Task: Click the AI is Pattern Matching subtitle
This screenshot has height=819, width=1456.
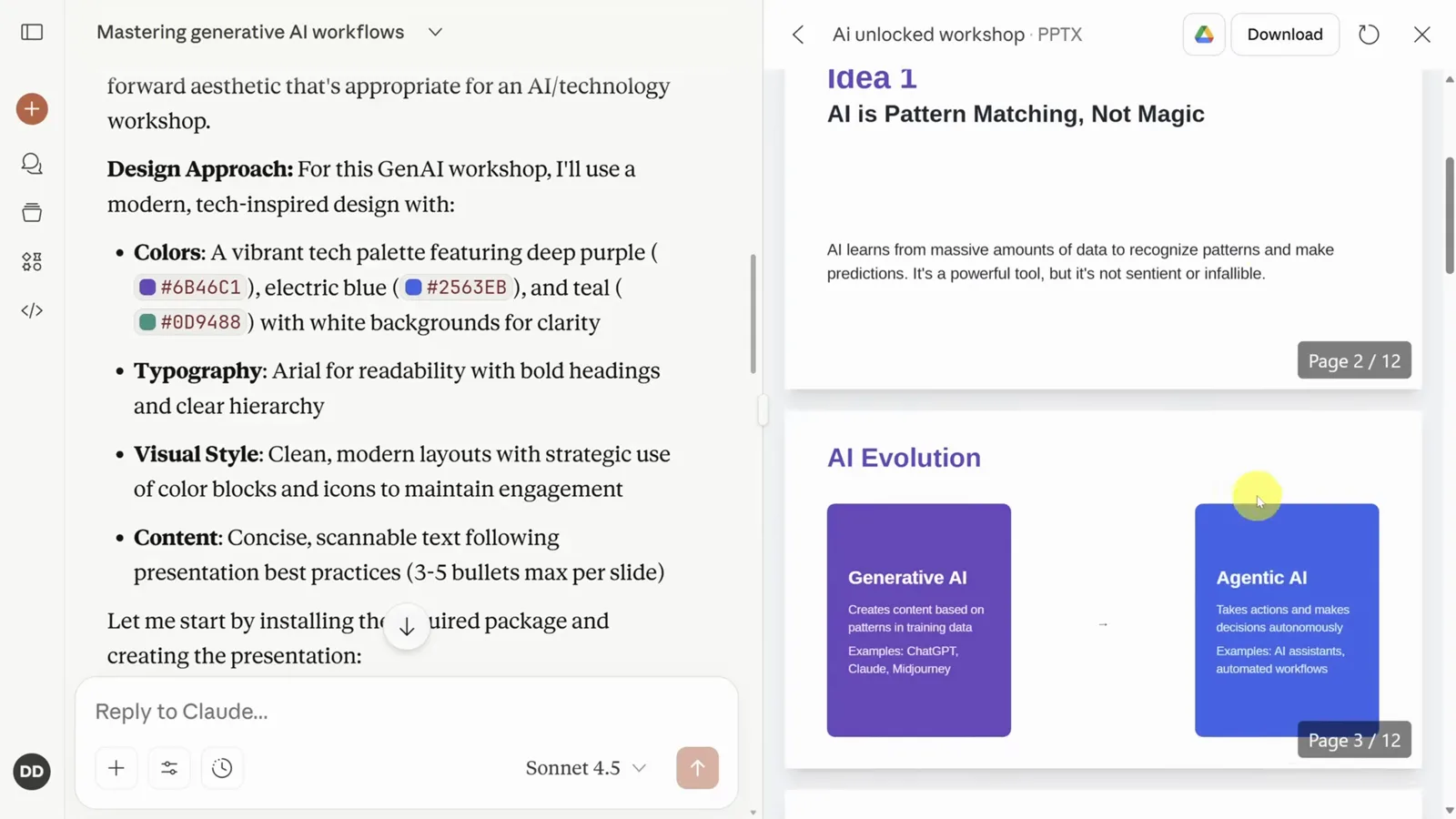Action: (x=1016, y=114)
